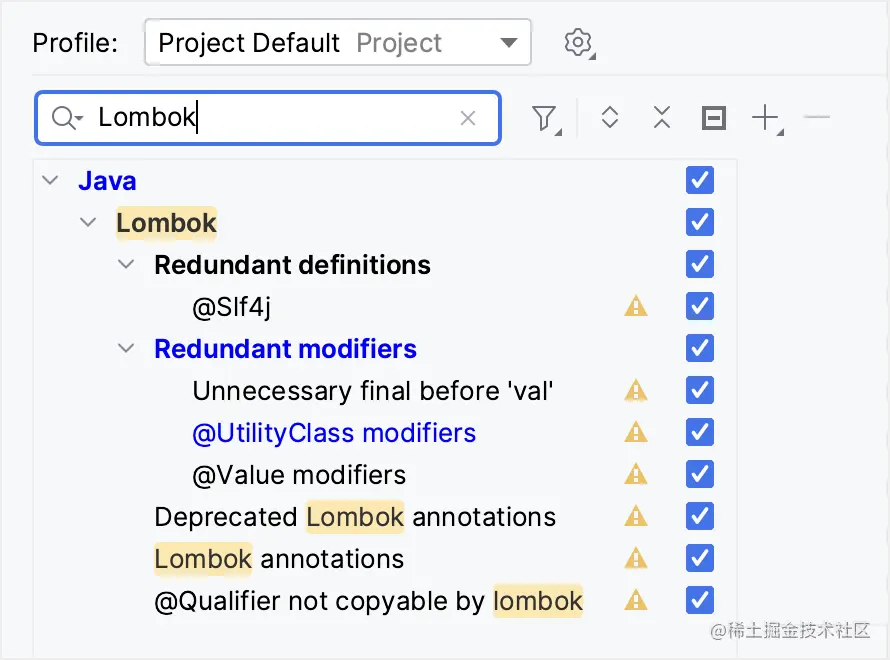Add a new custom inspection

[763, 117]
